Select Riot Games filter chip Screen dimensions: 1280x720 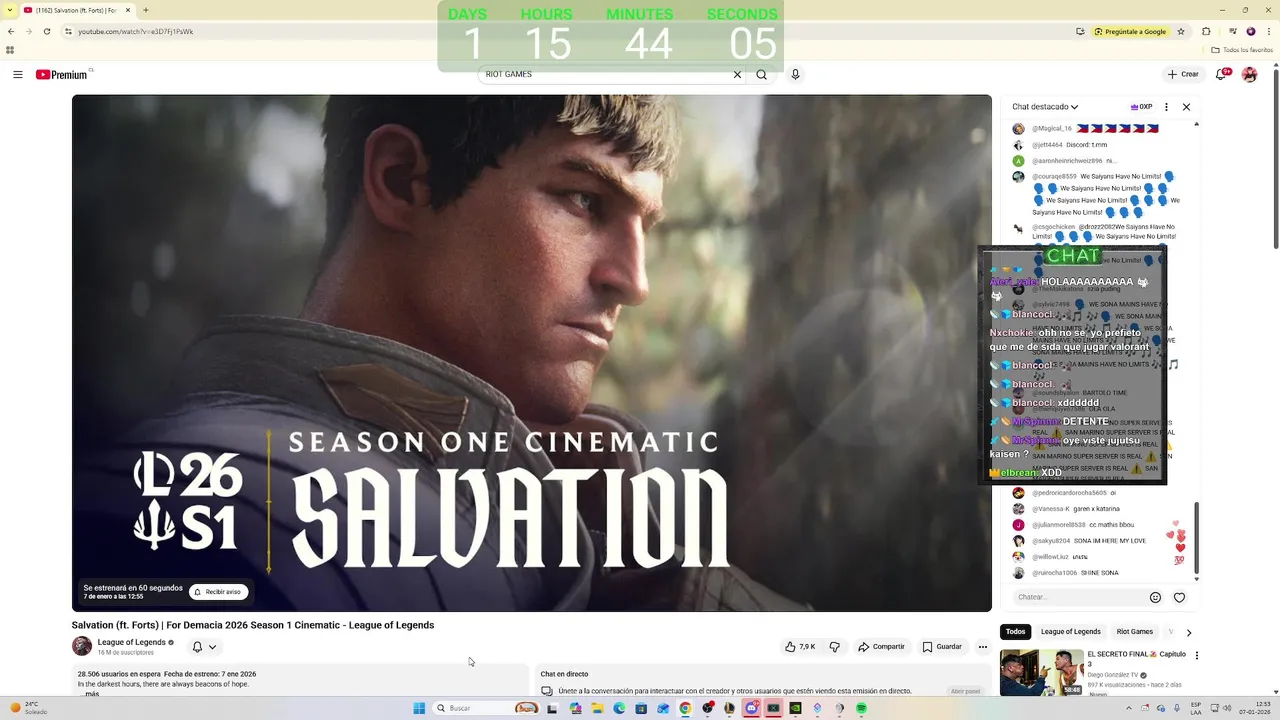coord(1135,632)
